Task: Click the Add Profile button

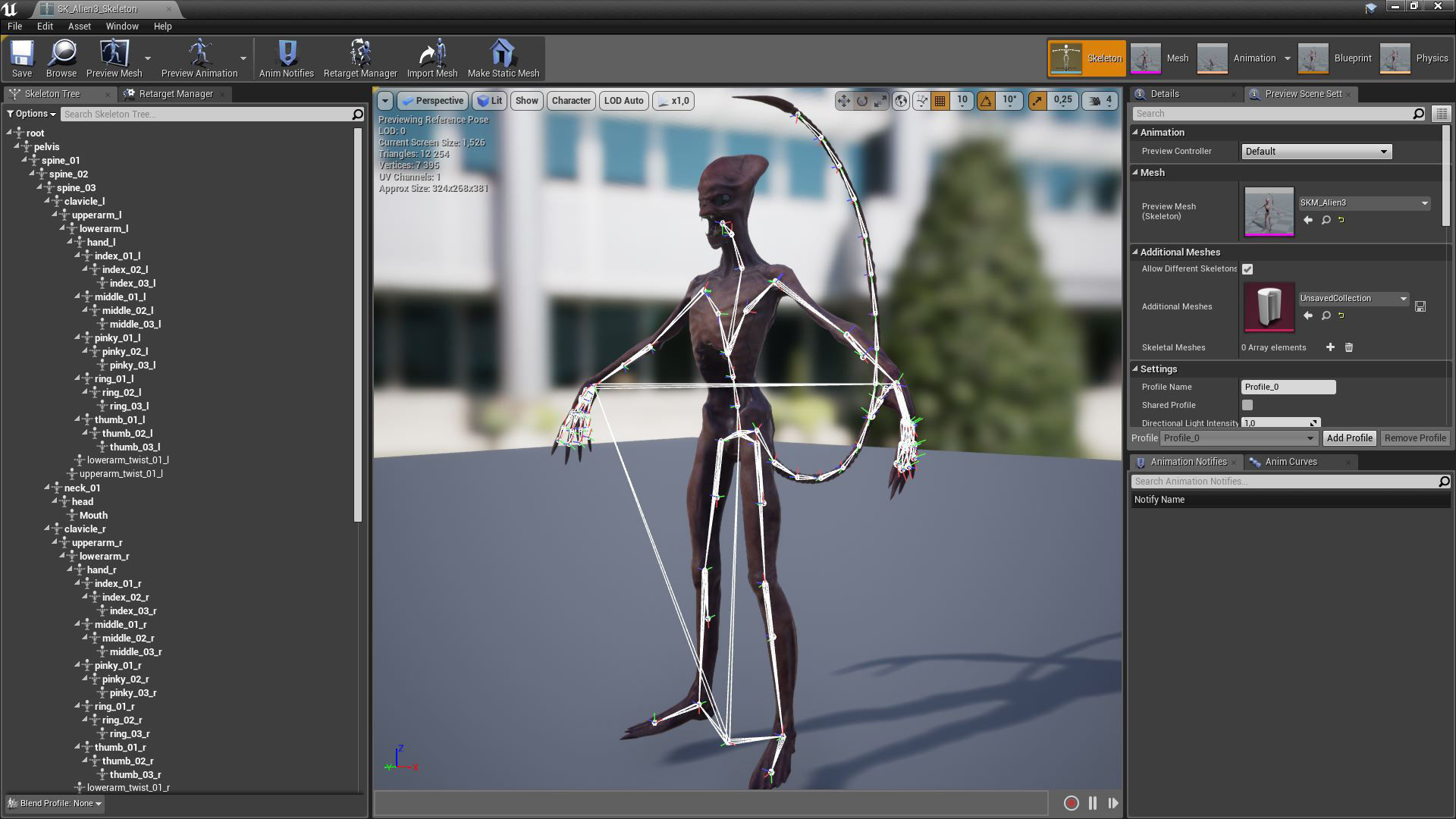Action: coord(1349,438)
